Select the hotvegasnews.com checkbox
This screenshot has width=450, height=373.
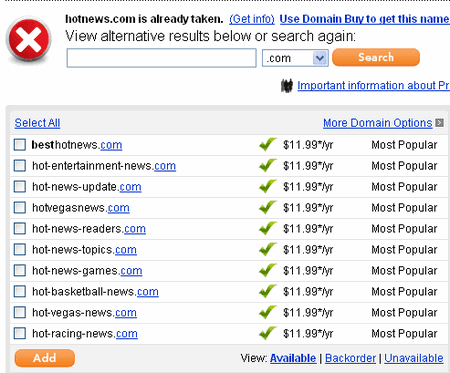pos(20,208)
